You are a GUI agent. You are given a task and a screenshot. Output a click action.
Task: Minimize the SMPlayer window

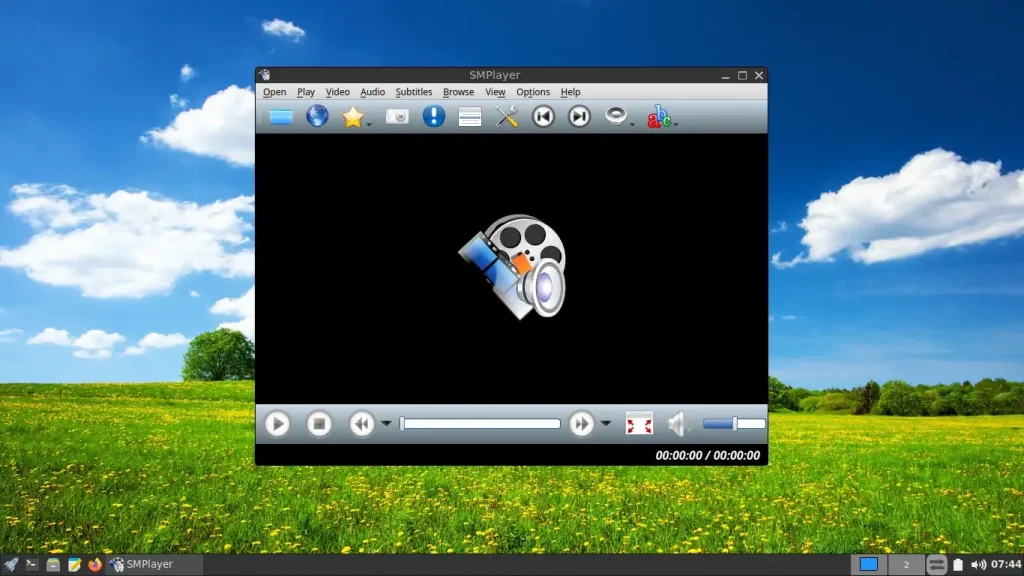coord(726,76)
